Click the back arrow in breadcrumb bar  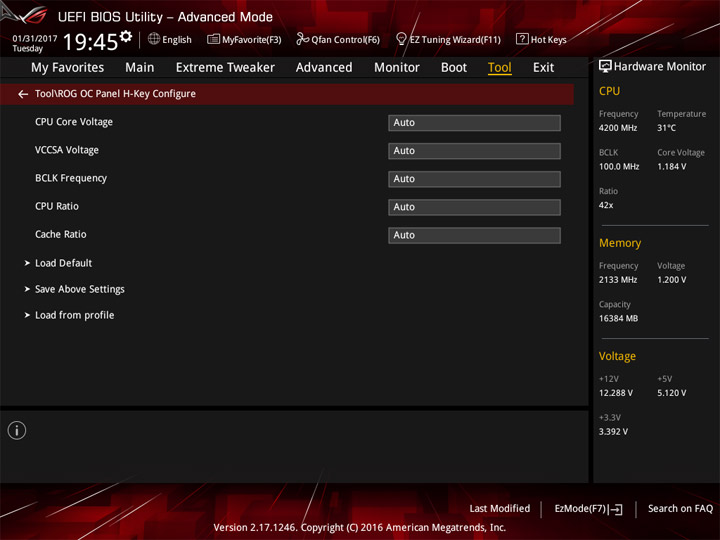(x=23, y=94)
